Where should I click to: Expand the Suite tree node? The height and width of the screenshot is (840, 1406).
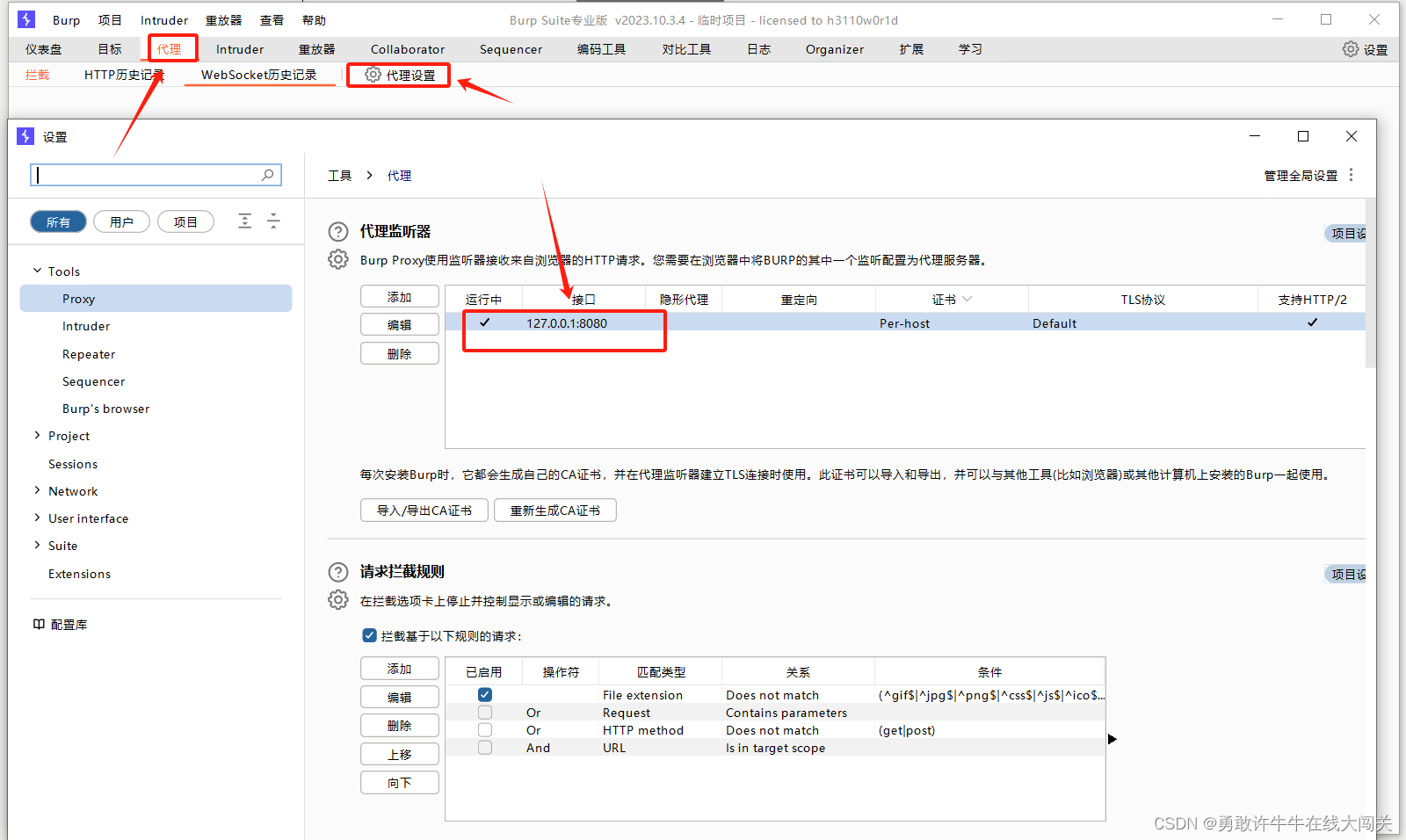(37, 545)
